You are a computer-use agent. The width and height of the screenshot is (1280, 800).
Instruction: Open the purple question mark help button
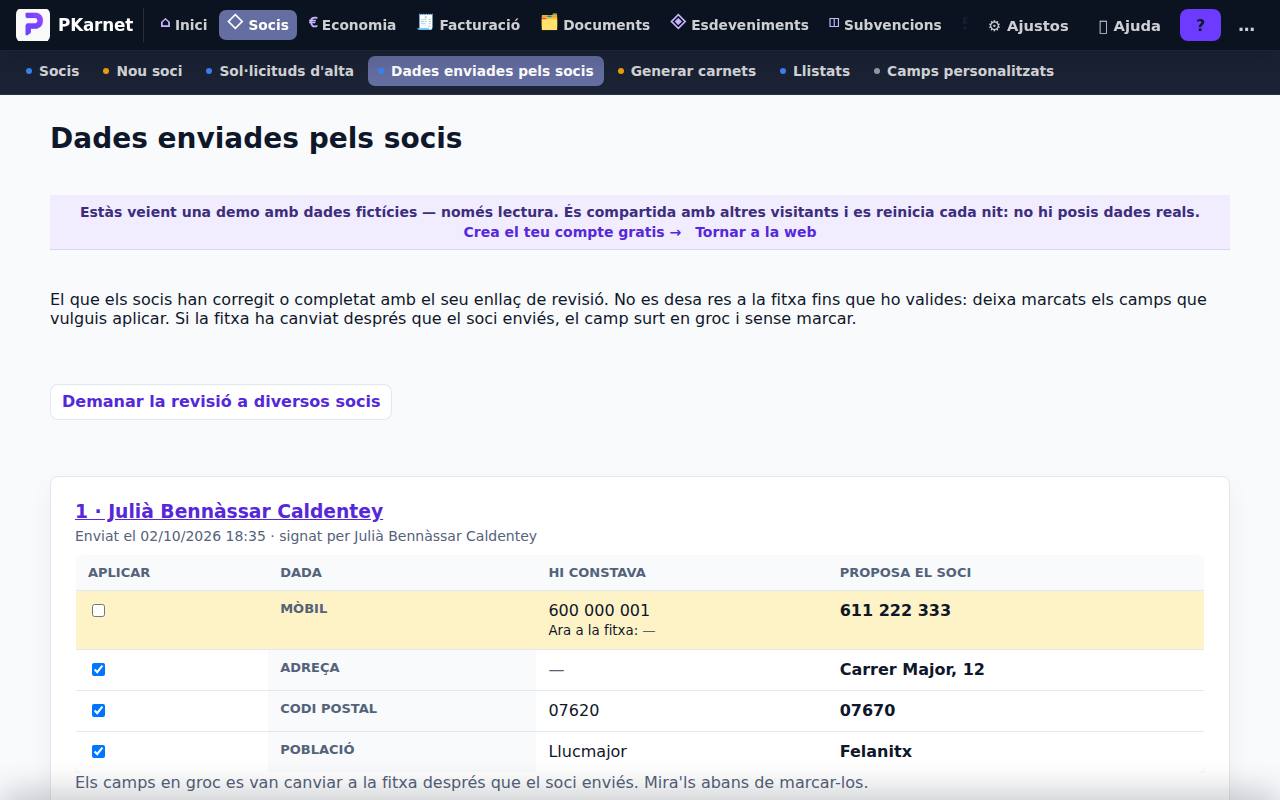[1200, 25]
